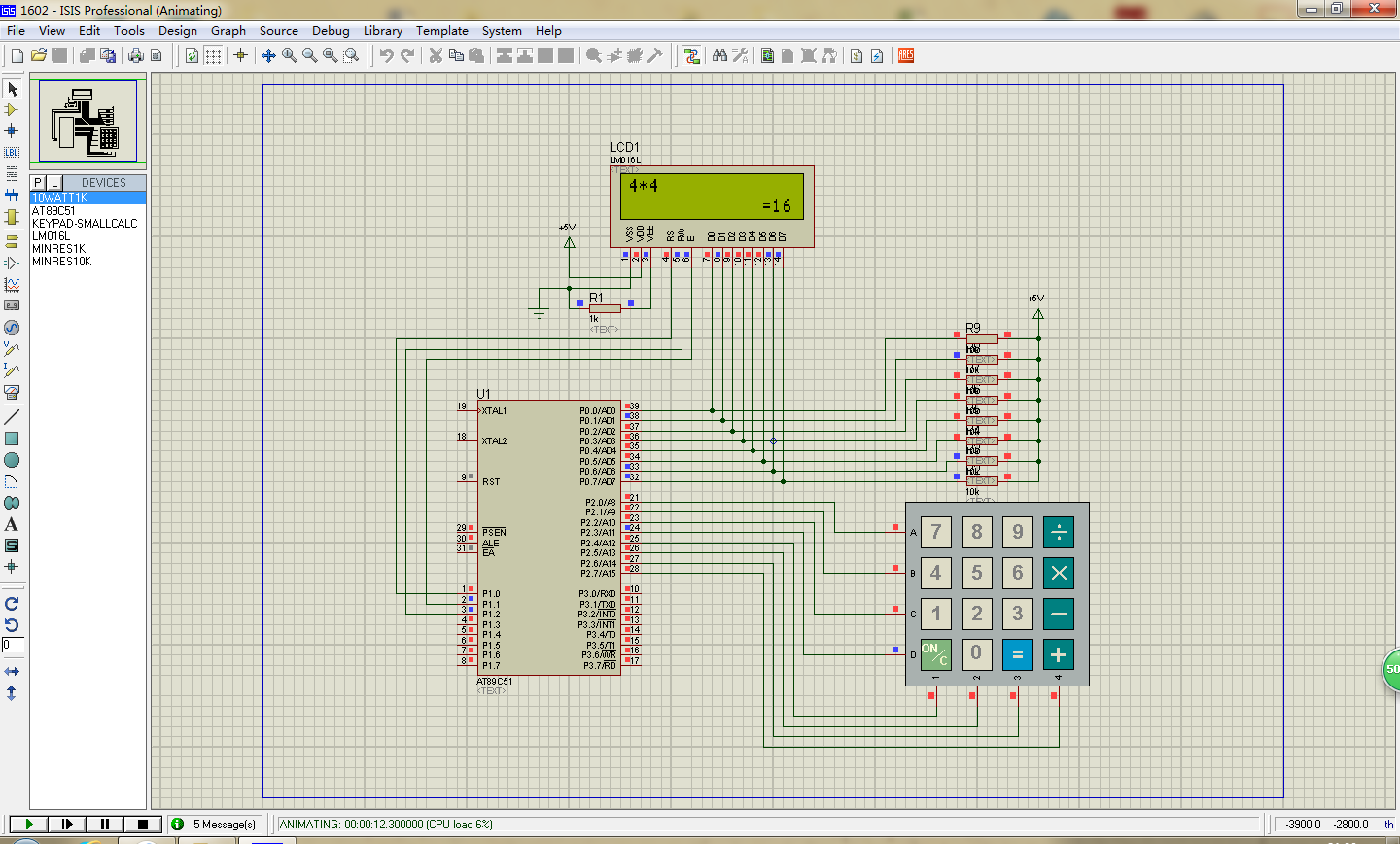Select MINRES10K in devices list
Viewport: 1400px width, 844px height.
(x=87, y=261)
